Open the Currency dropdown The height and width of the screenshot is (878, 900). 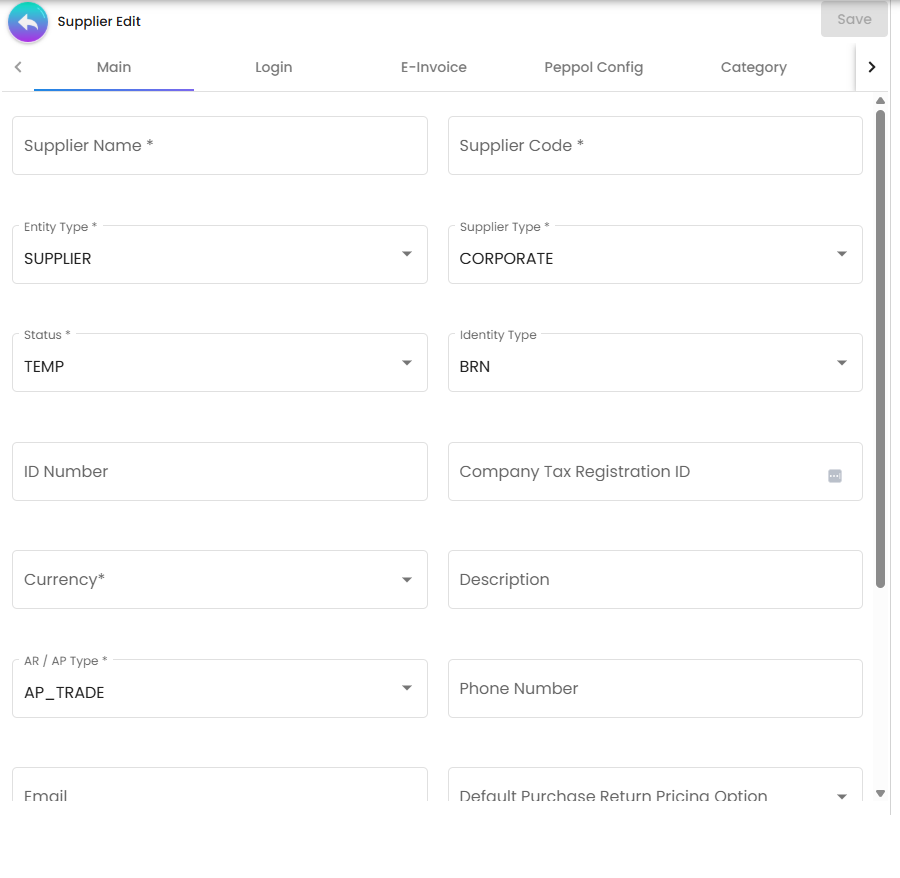tap(406, 579)
